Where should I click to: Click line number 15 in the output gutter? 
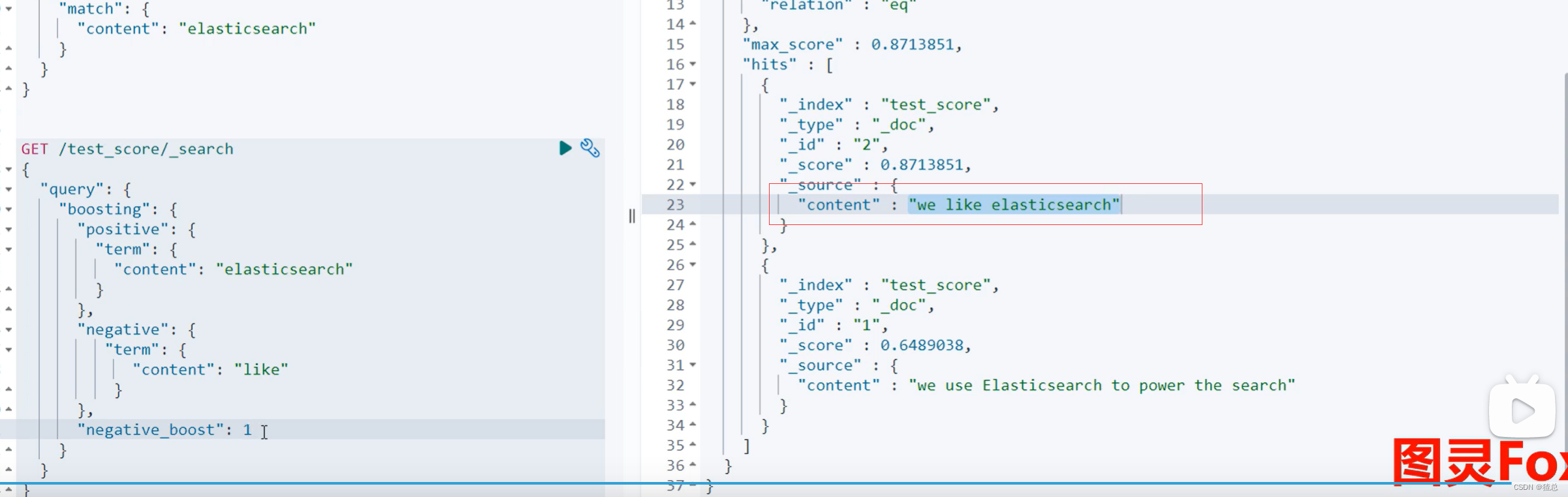click(x=675, y=44)
